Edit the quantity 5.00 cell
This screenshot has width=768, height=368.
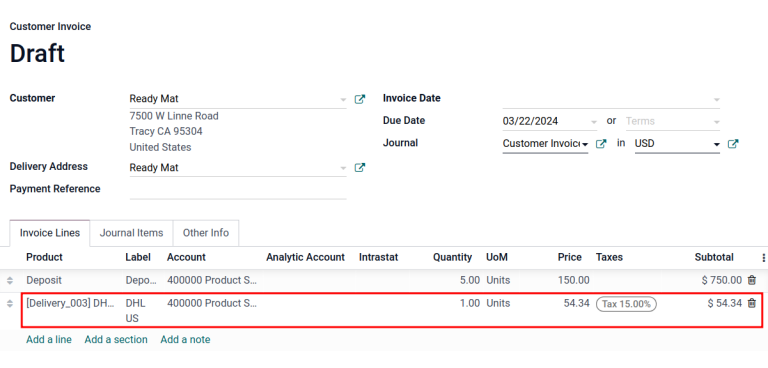(470, 280)
